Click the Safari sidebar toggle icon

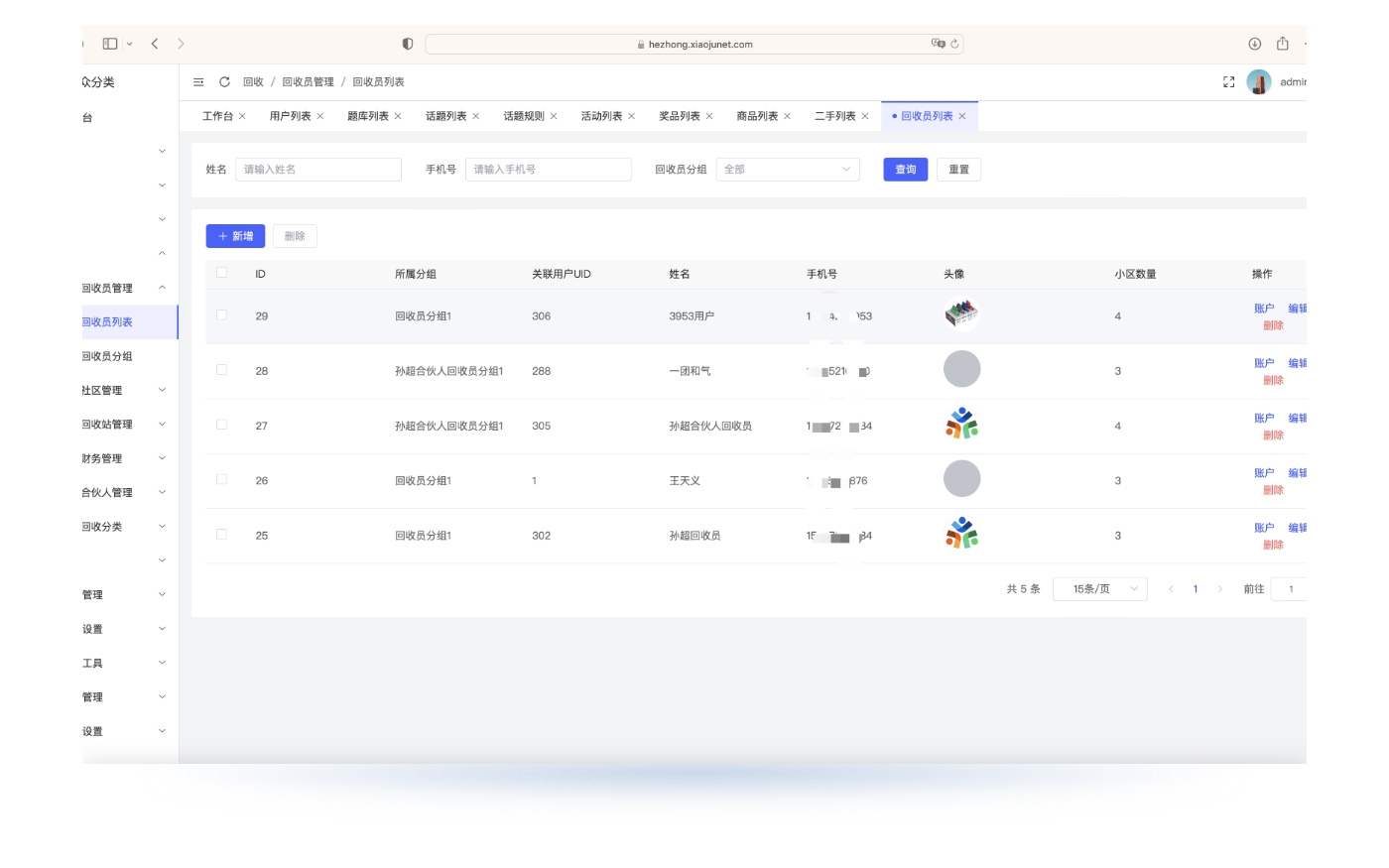pyautogui.click(x=110, y=44)
